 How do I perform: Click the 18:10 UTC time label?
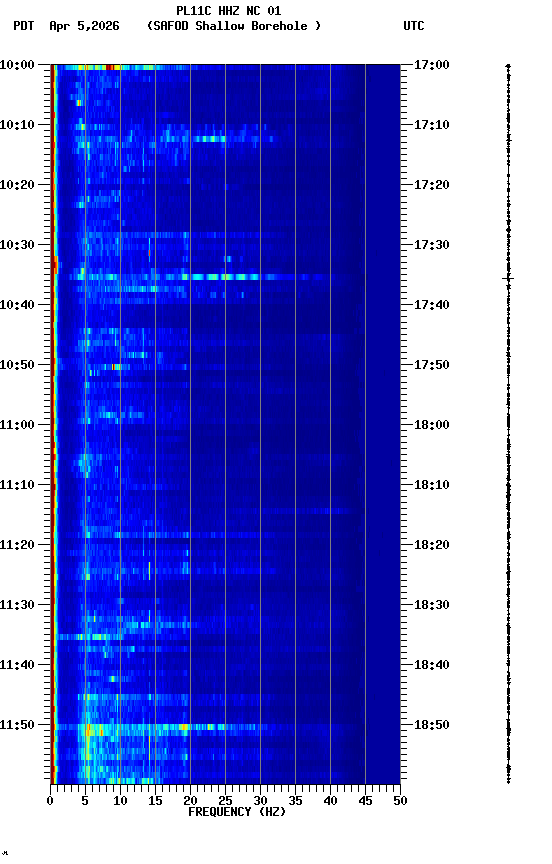coord(432,485)
